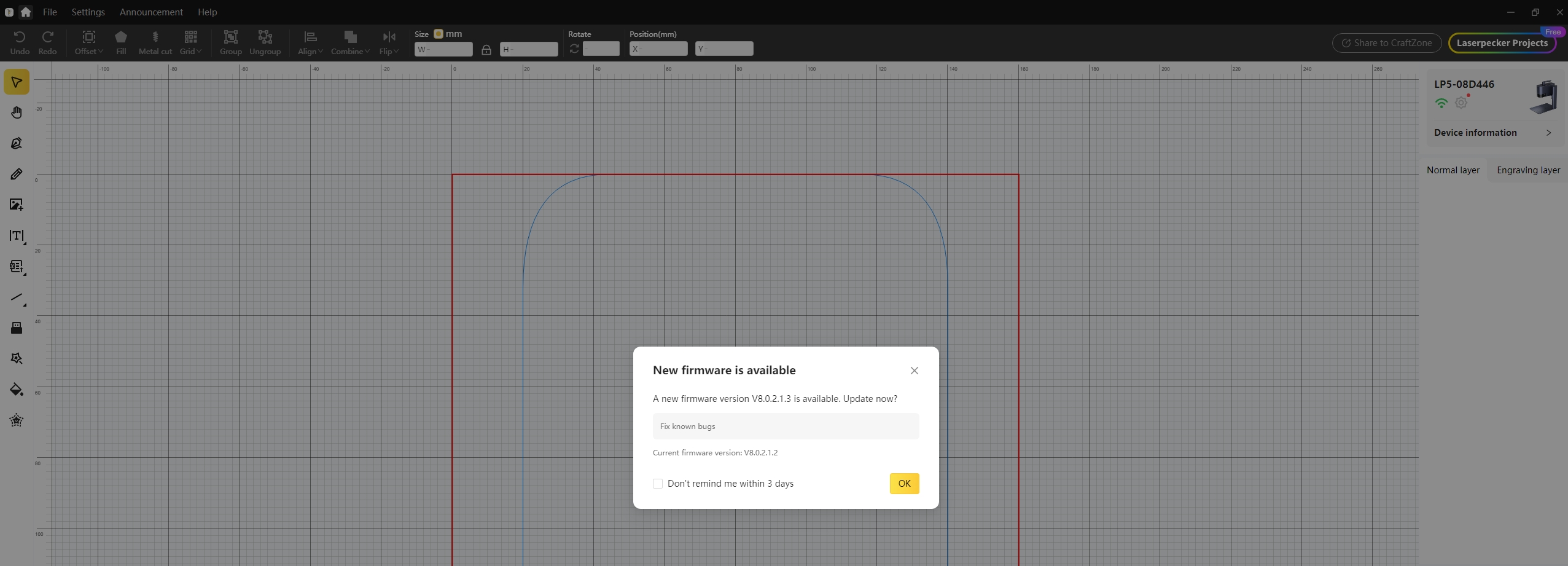Image resolution: width=1568 pixels, height=566 pixels.
Task: Choose the pencil drawing tool
Action: pos(17,175)
